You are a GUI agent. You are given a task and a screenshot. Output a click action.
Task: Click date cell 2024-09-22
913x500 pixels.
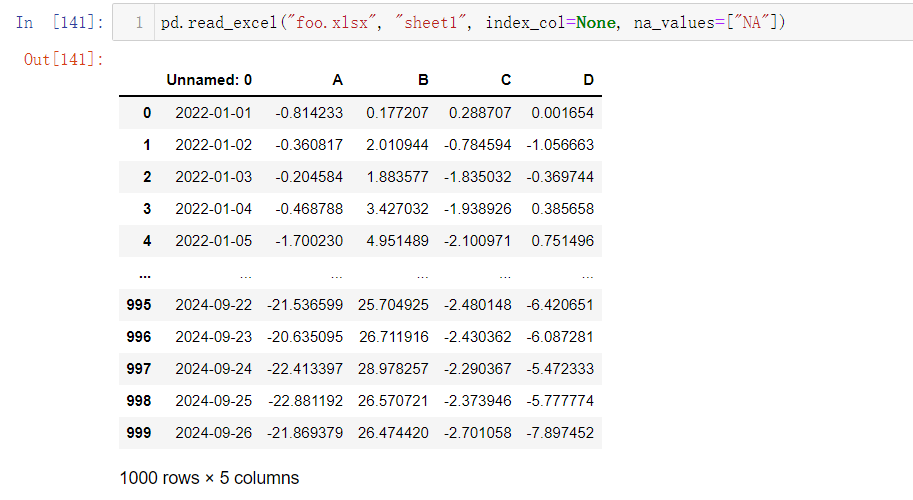(214, 305)
